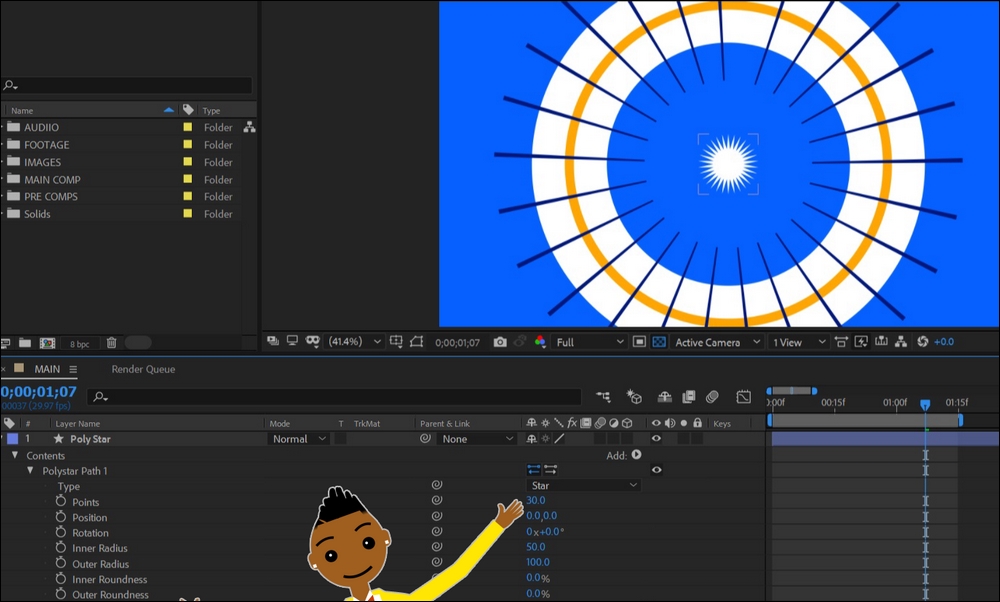Delete selected project item with the trash icon
Screen dimensions: 1000x602
point(112,343)
